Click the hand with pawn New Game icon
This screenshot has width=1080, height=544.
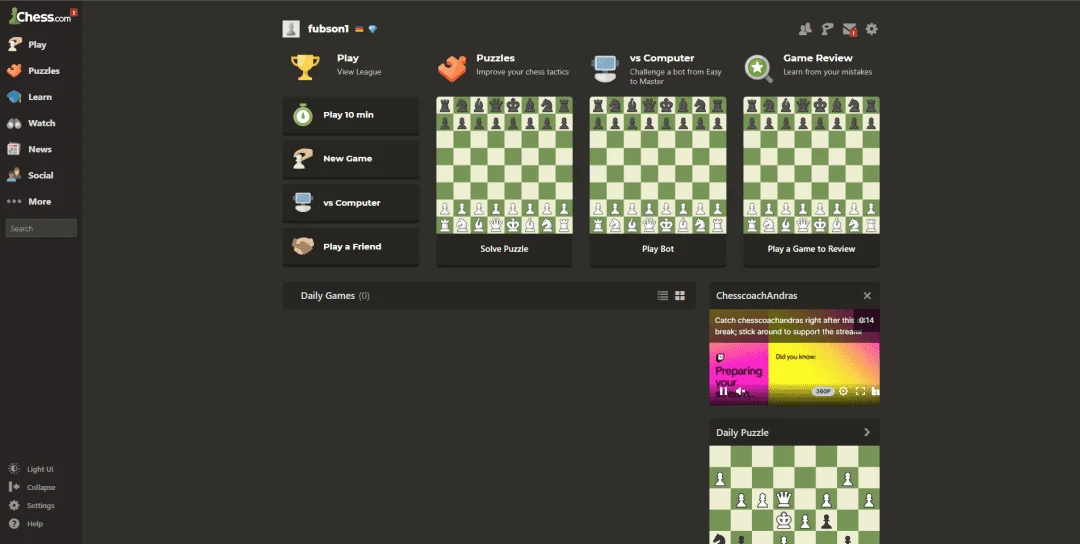click(x=303, y=158)
